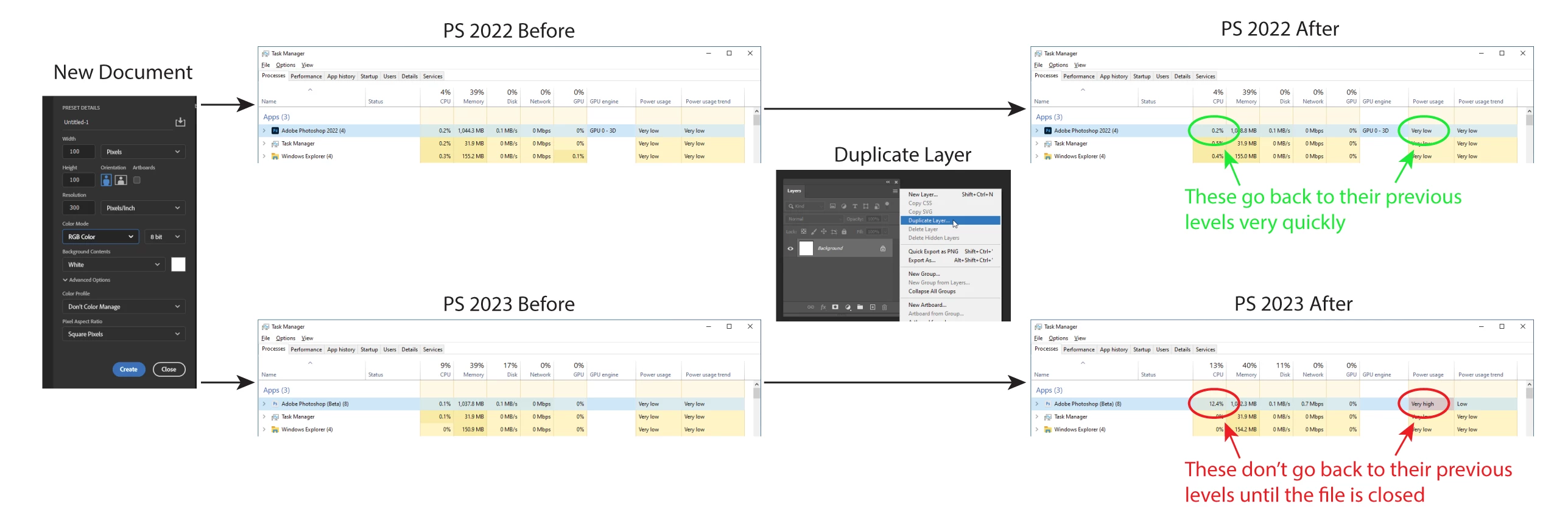Image resolution: width=1568 pixels, height=526 pixels.
Task: Open the Pixels/Inch resolution dropdown
Action: pos(143,208)
